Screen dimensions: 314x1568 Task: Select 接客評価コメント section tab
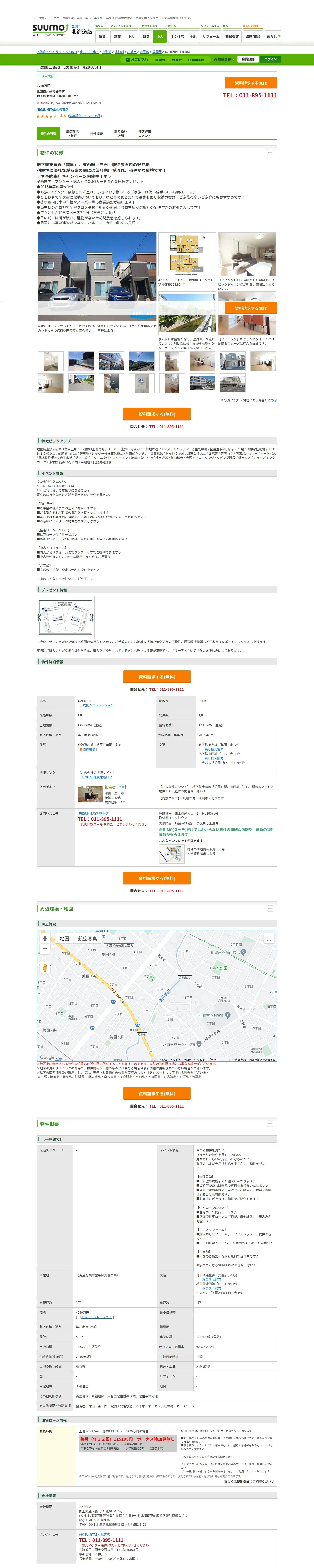144,133
